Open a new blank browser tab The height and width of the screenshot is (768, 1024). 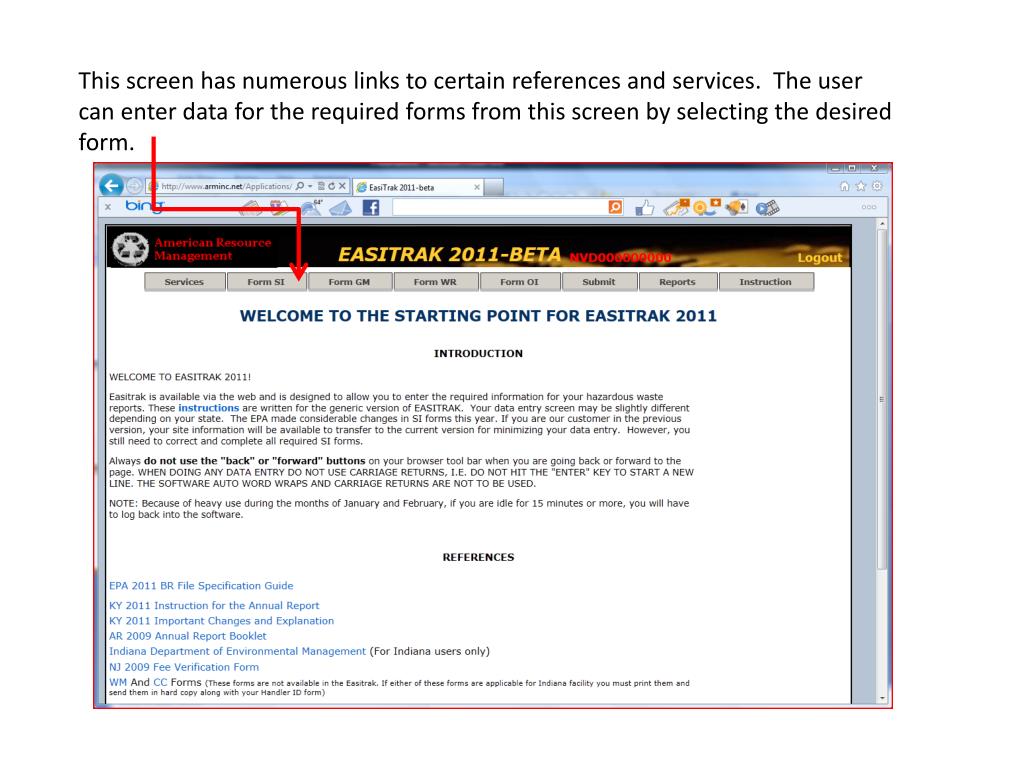(494, 187)
